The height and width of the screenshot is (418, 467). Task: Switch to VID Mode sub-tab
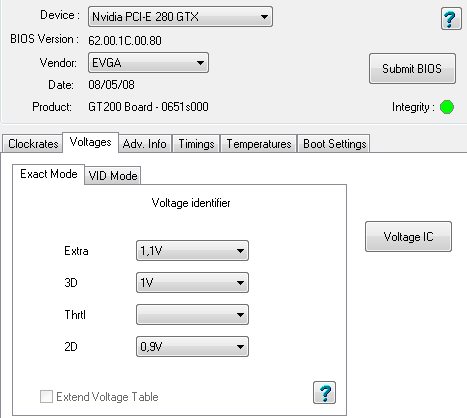tap(113, 175)
